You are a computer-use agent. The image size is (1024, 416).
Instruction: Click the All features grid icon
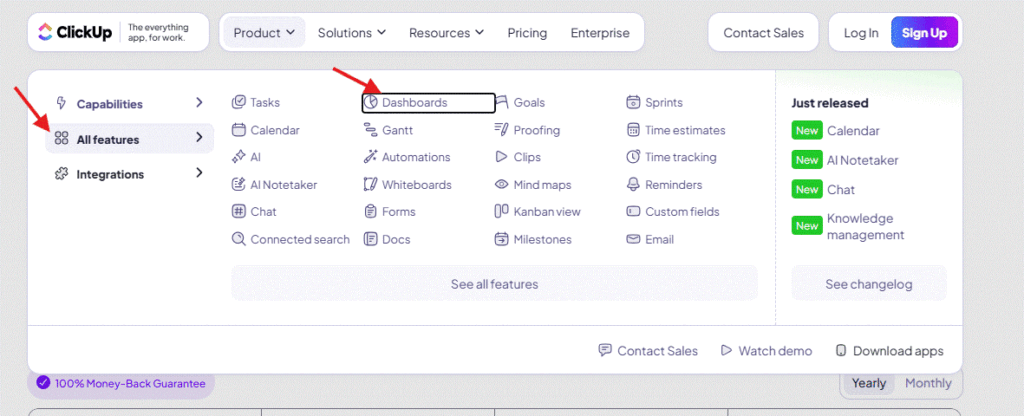(61, 138)
